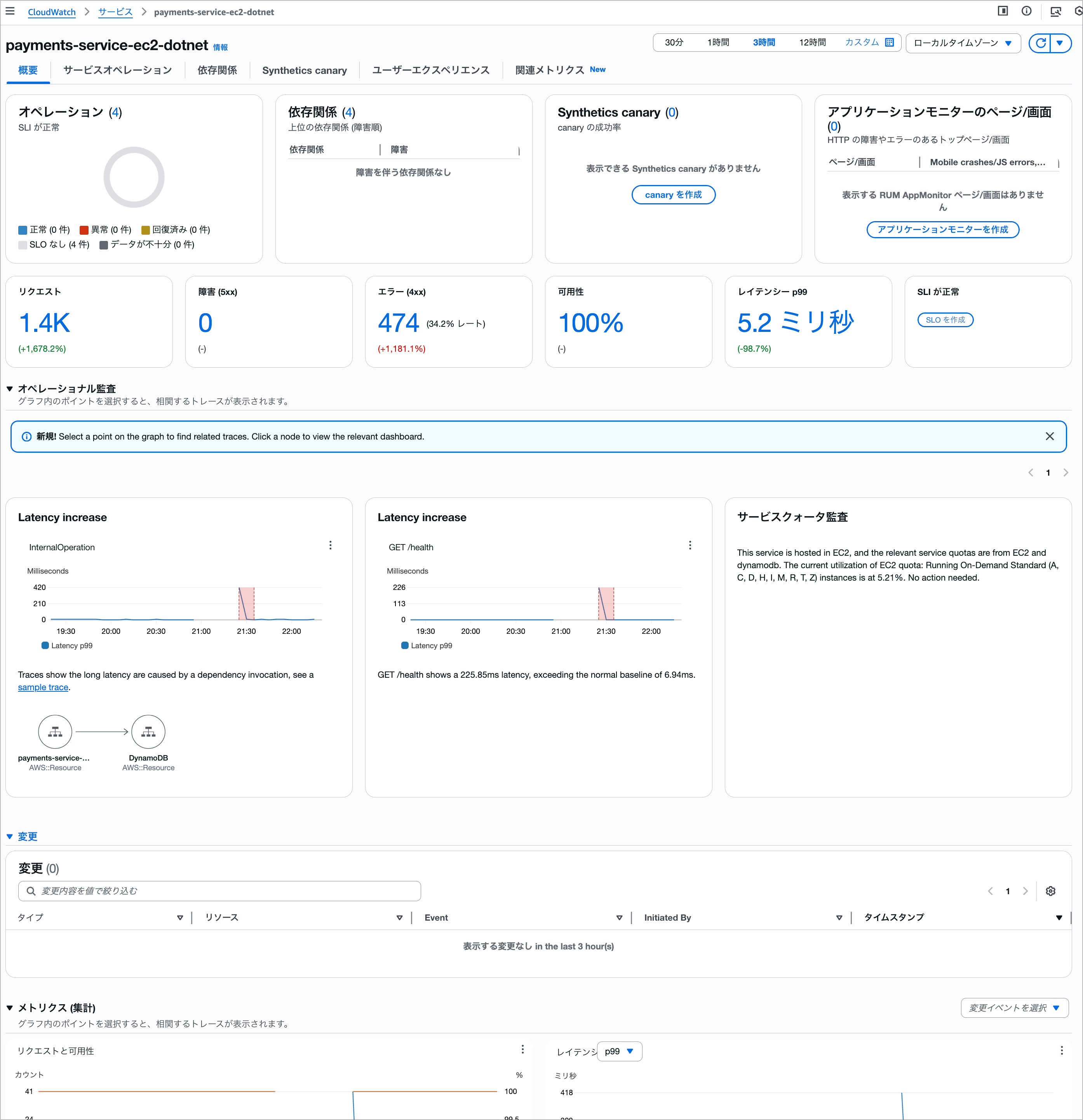Select the 12時間 time range
The height and width of the screenshot is (1120, 1083).
coord(812,43)
